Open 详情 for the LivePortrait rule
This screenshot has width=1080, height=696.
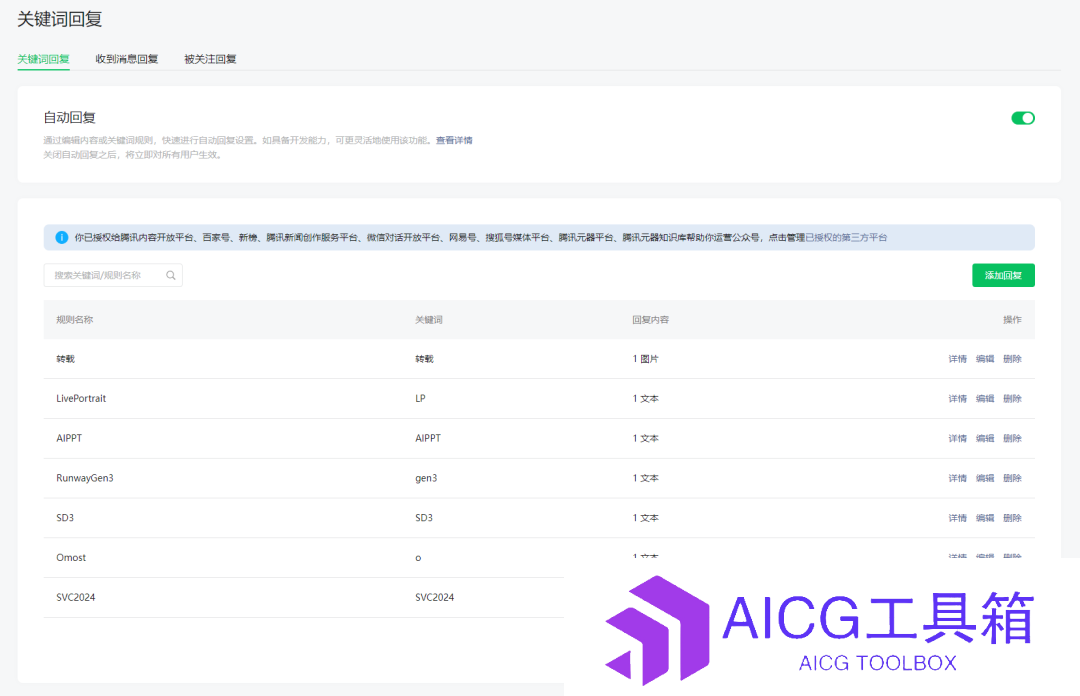coord(957,399)
